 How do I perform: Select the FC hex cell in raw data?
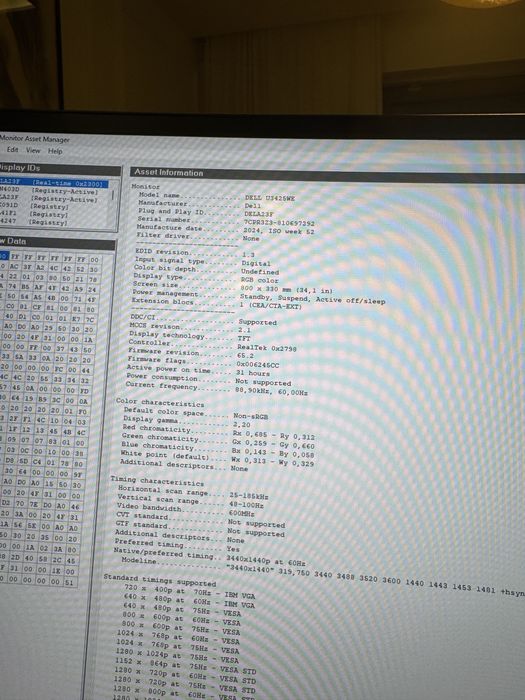pyautogui.click(x=58, y=370)
